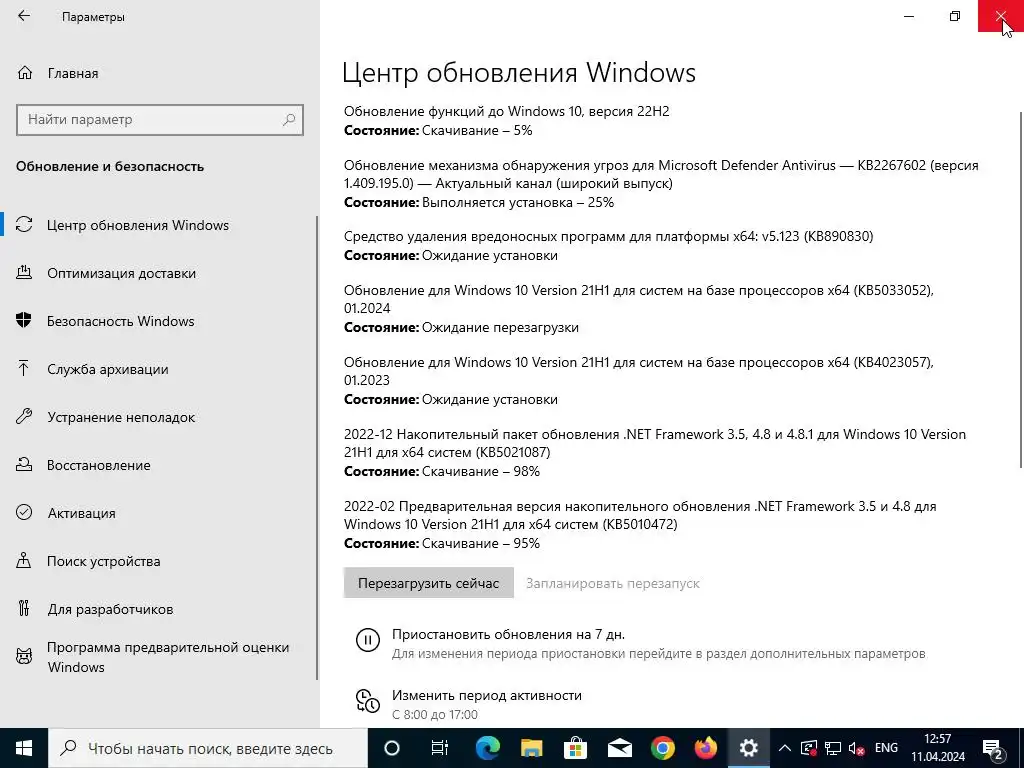1024x768 pixels.
Task: Launch Microsoft Edge from taskbar
Action: tap(487, 748)
